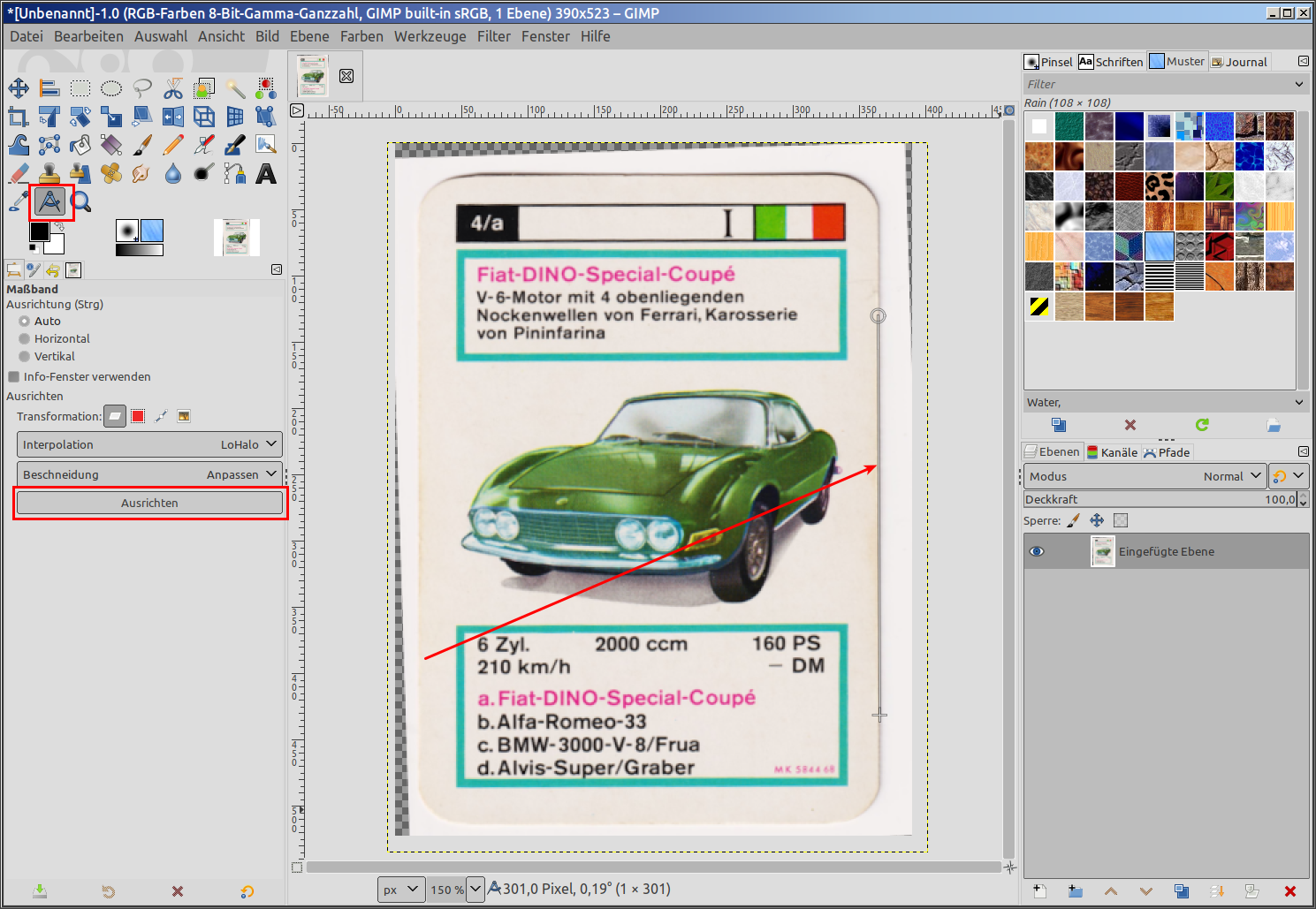Select the Vertikal orientation option
Screen dimensions: 1316x909
tap(25, 357)
